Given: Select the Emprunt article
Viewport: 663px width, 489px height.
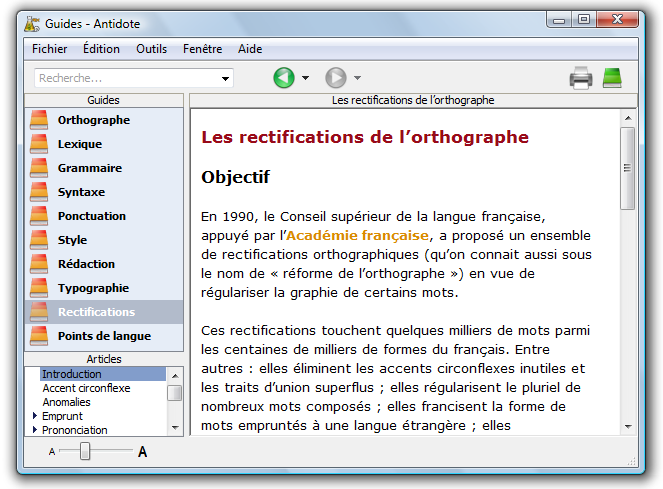Looking at the screenshot, I should pyautogui.click(x=62, y=416).
